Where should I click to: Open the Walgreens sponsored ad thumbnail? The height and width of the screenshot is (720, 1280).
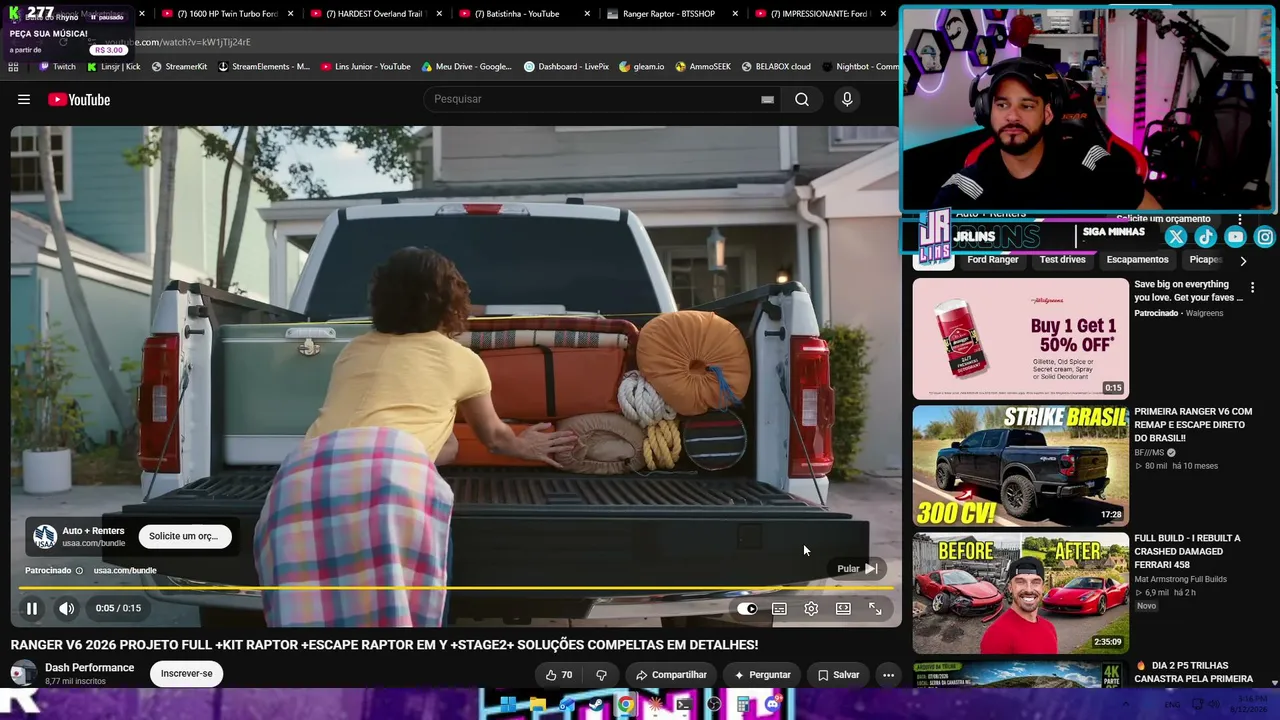[1020, 338]
